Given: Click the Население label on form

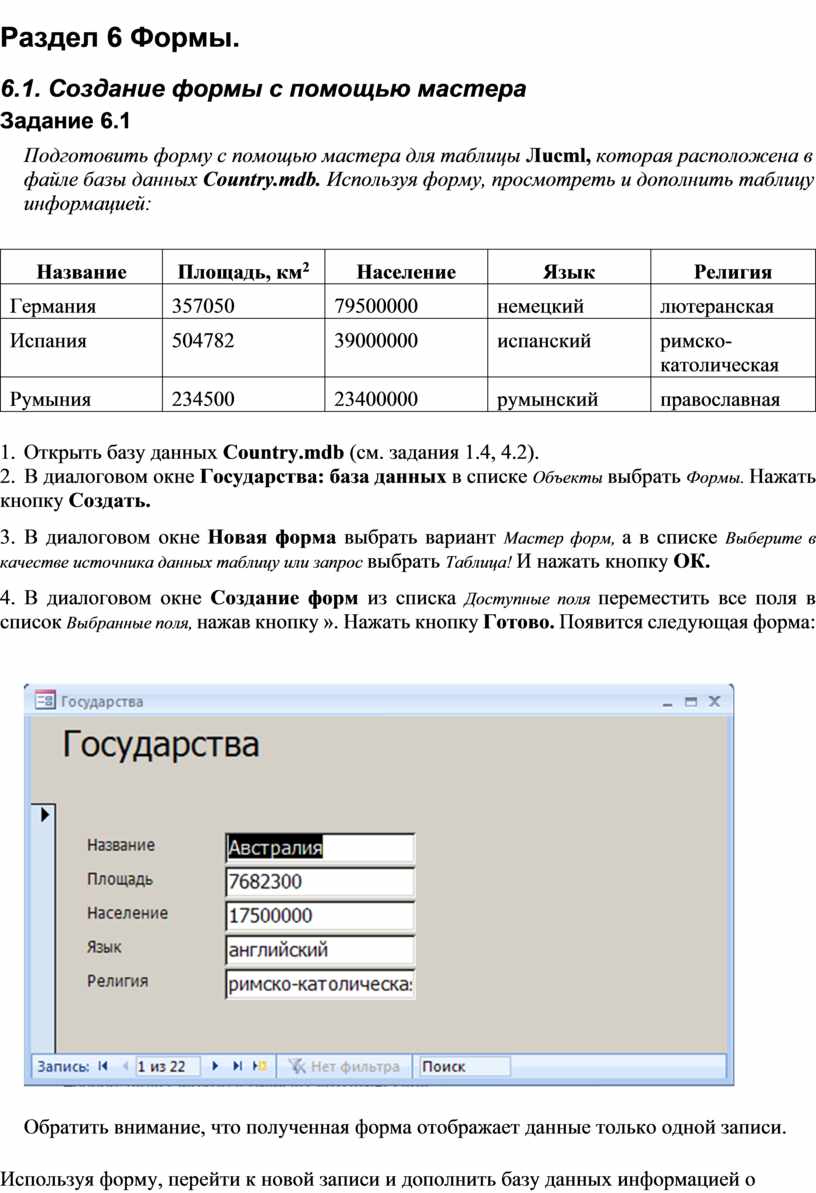Looking at the screenshot, I should coord(127,913).
